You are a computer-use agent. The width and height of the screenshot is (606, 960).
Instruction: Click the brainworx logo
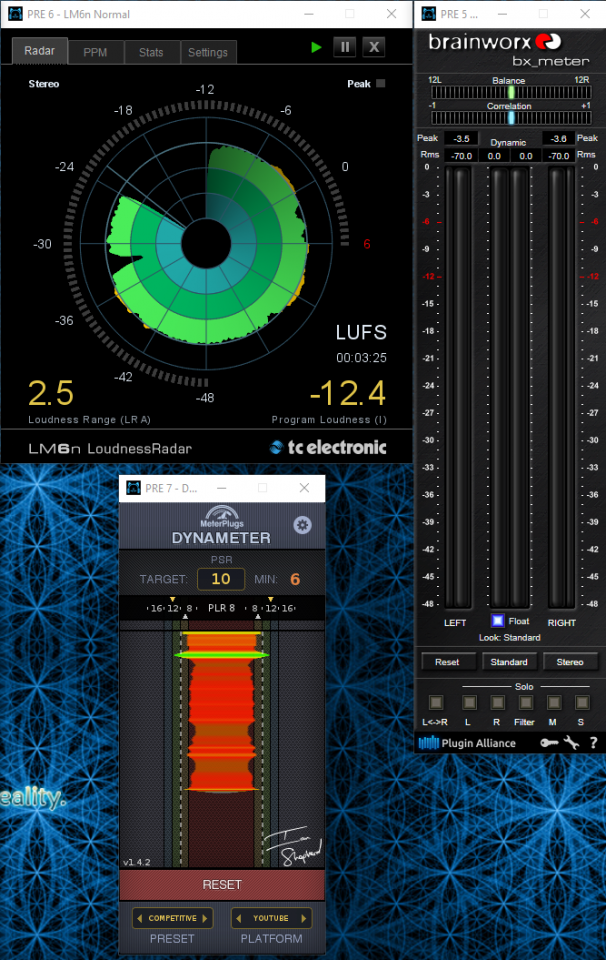[495, 42]
